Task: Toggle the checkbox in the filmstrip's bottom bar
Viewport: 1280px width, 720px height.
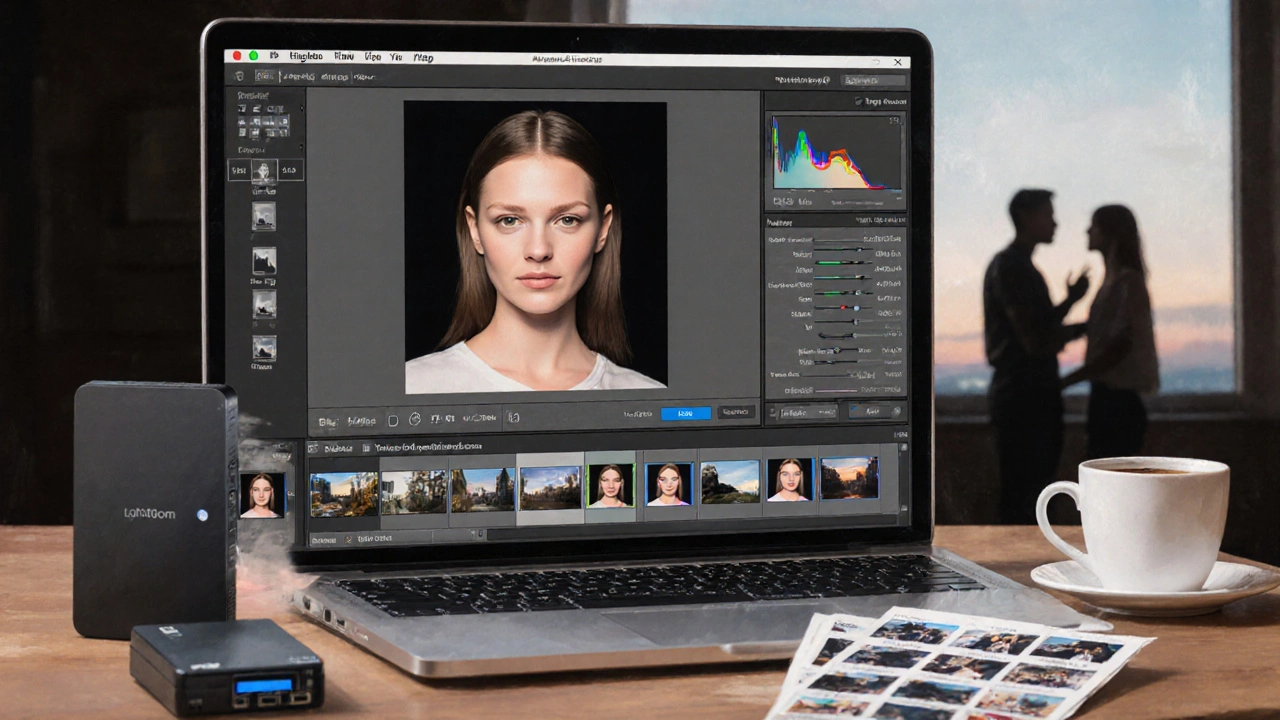Action: pyautogui.click(x=348, y=539)
